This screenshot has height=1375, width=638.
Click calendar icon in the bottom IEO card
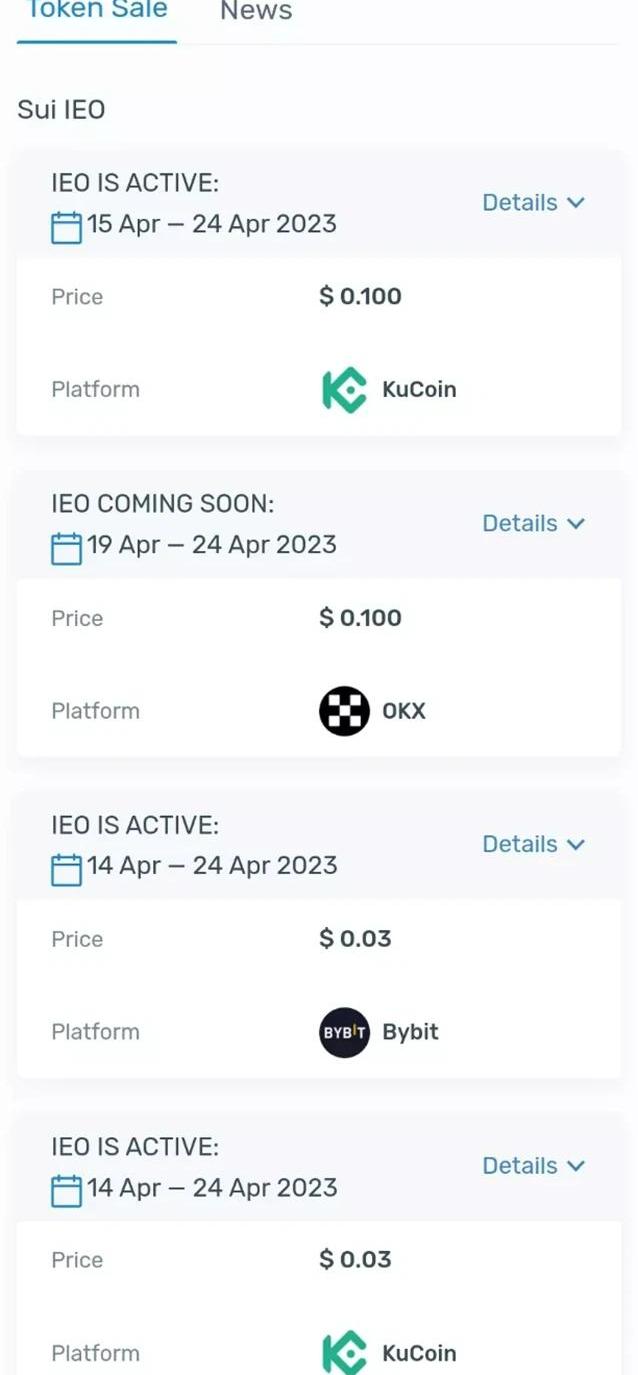click(x=66, y=1190)
